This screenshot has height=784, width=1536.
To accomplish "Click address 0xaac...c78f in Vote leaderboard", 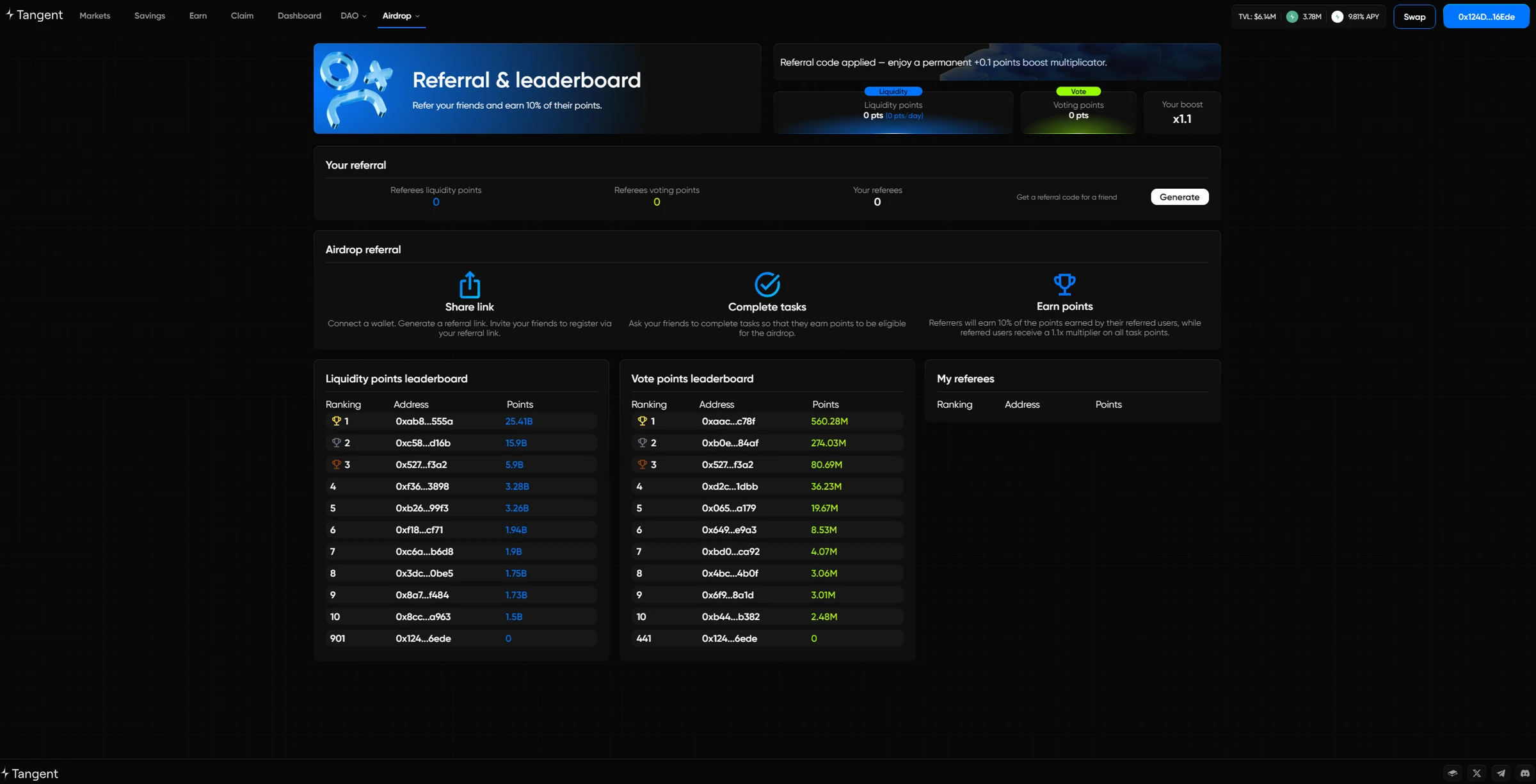I will coord(728,421).
